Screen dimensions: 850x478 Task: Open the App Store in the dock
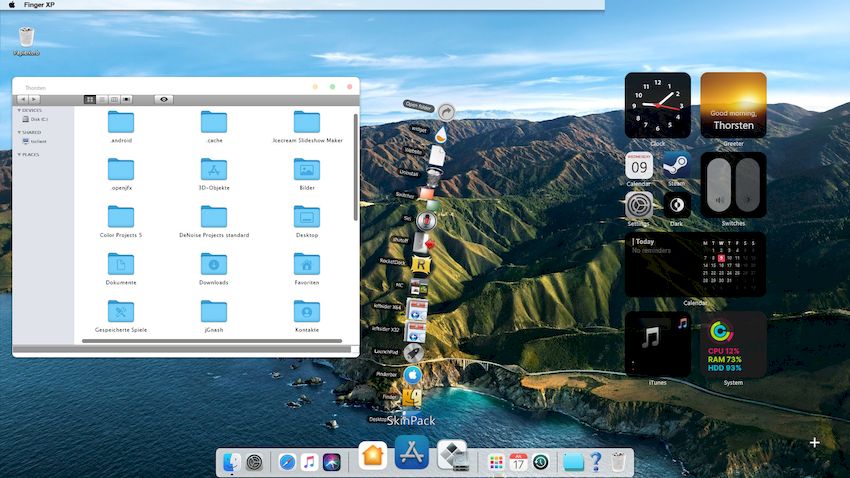[411, 452]
